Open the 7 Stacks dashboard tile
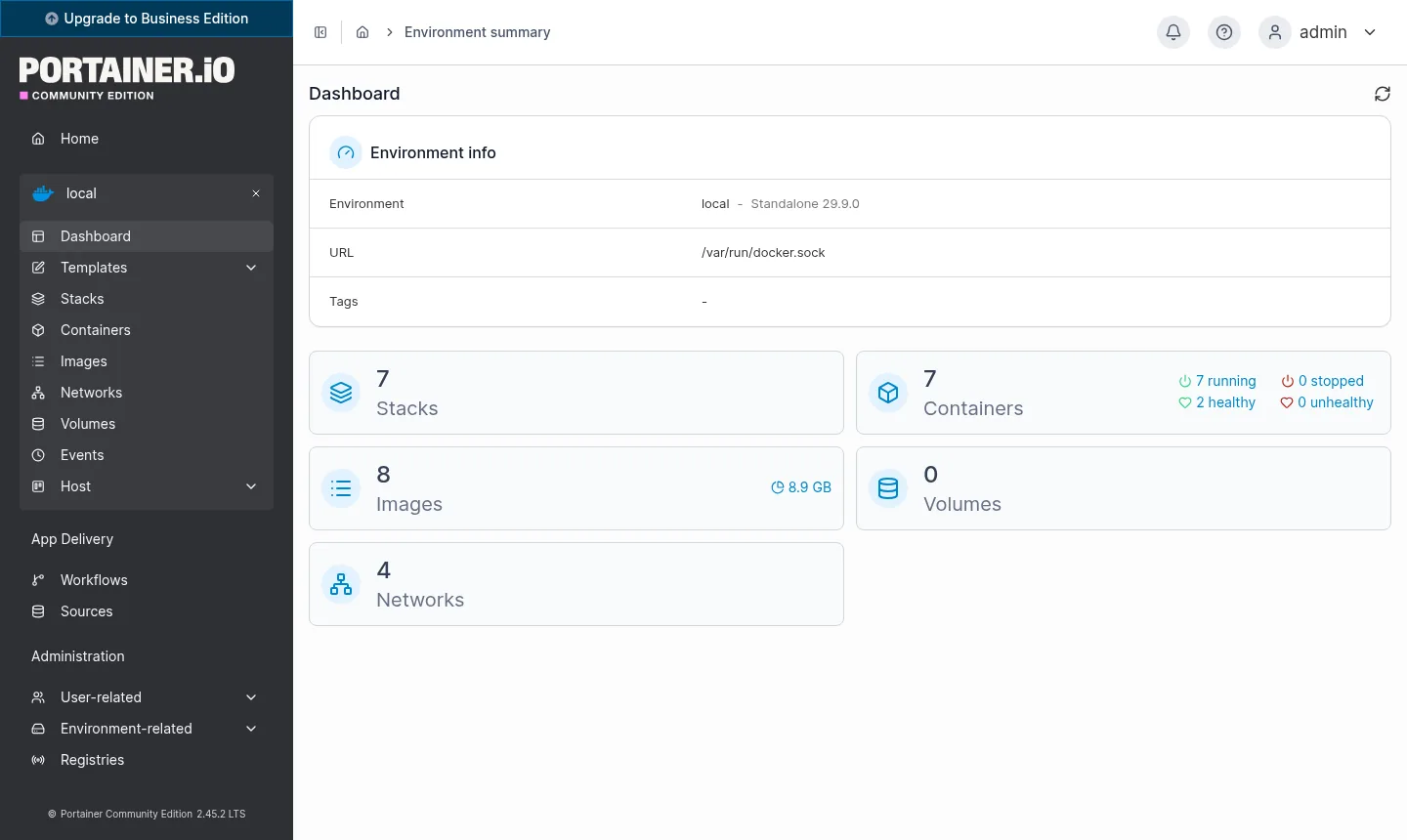Screen dimensions: 1407x840 pos(576,393)
